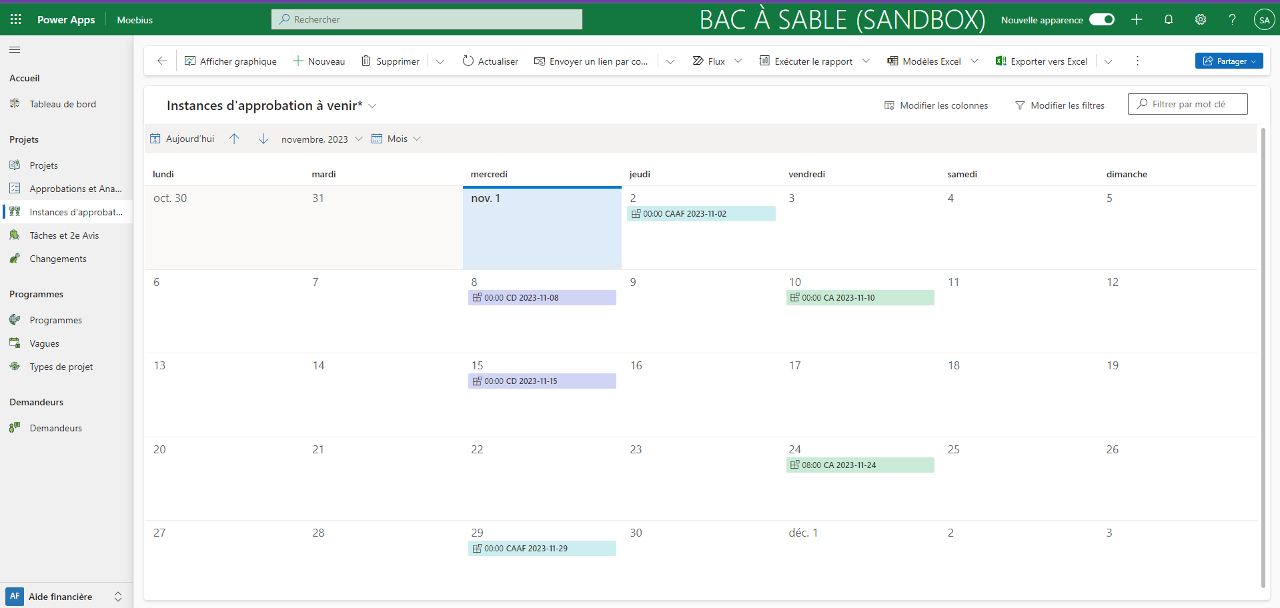The height and width of the screenshot is (608, 1280).
Task: Click Supprimer in the command bar
Action: pos(390,61)
